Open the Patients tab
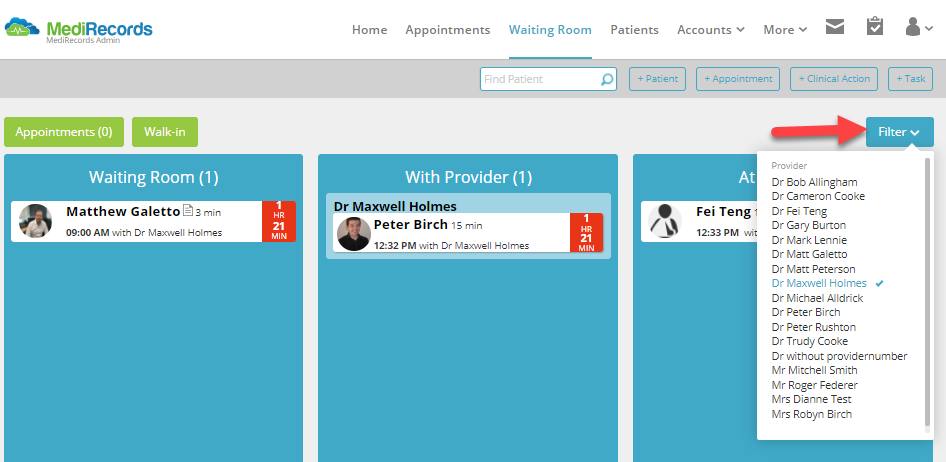 (x=635, y=30)
